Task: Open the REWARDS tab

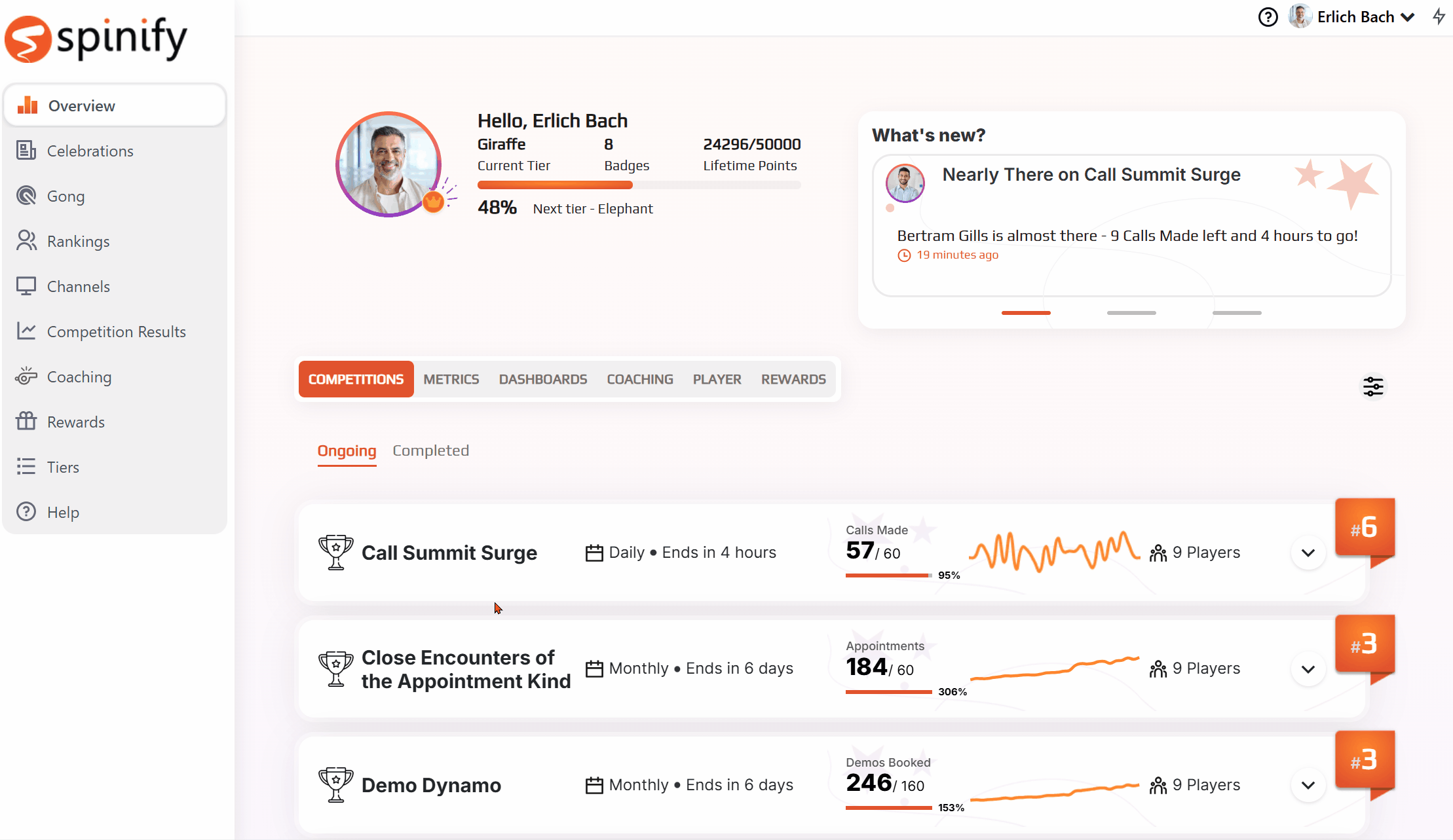Action: click(x=793, y=379)
